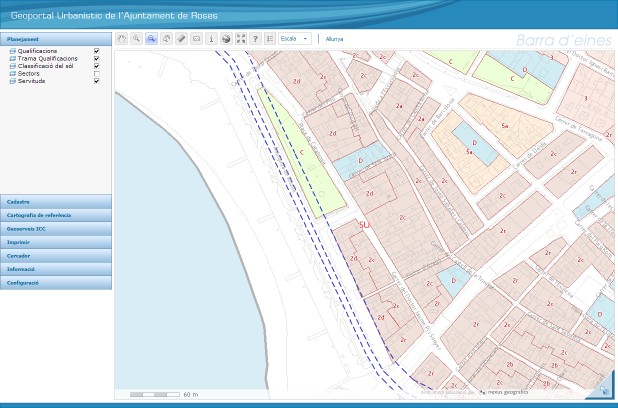This screenshot has height=408, width=618.
Task: Open the Imprimir accordion tab
Action: [56, 242]
